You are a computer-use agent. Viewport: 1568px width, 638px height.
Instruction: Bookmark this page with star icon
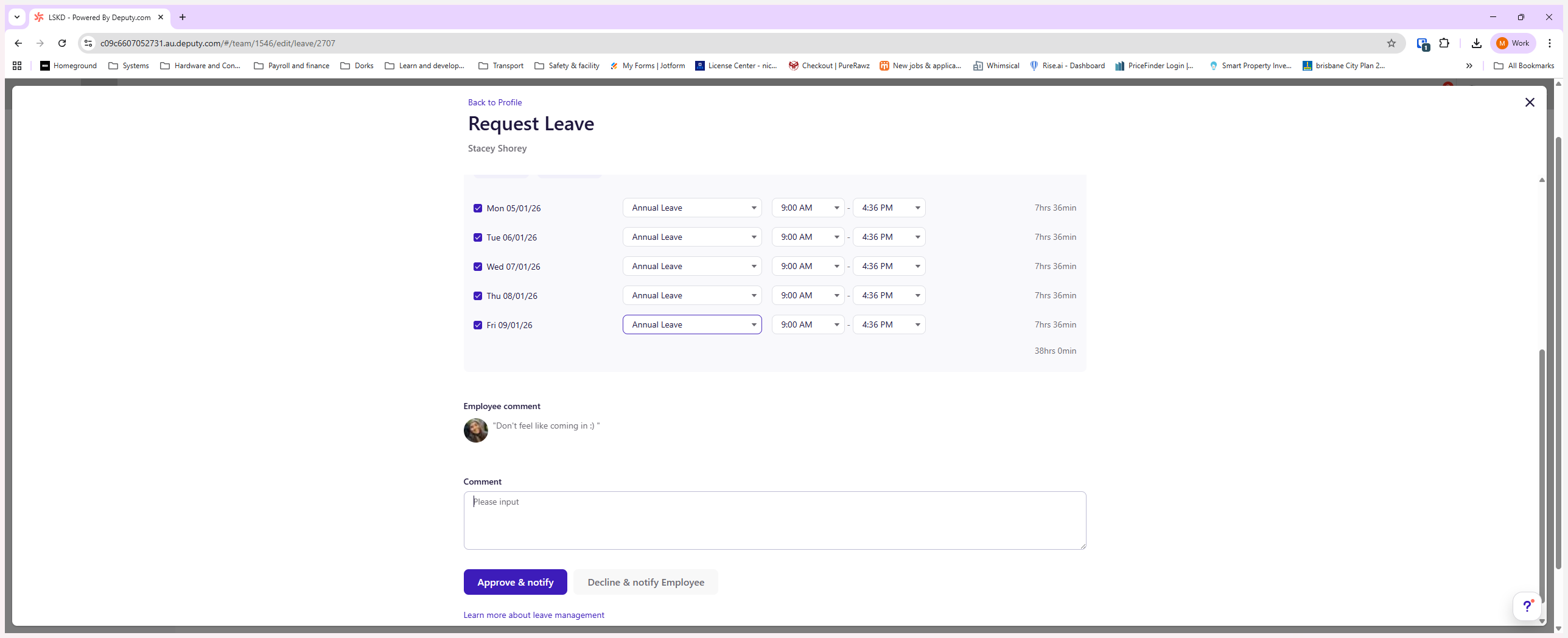click(1391, 43)
